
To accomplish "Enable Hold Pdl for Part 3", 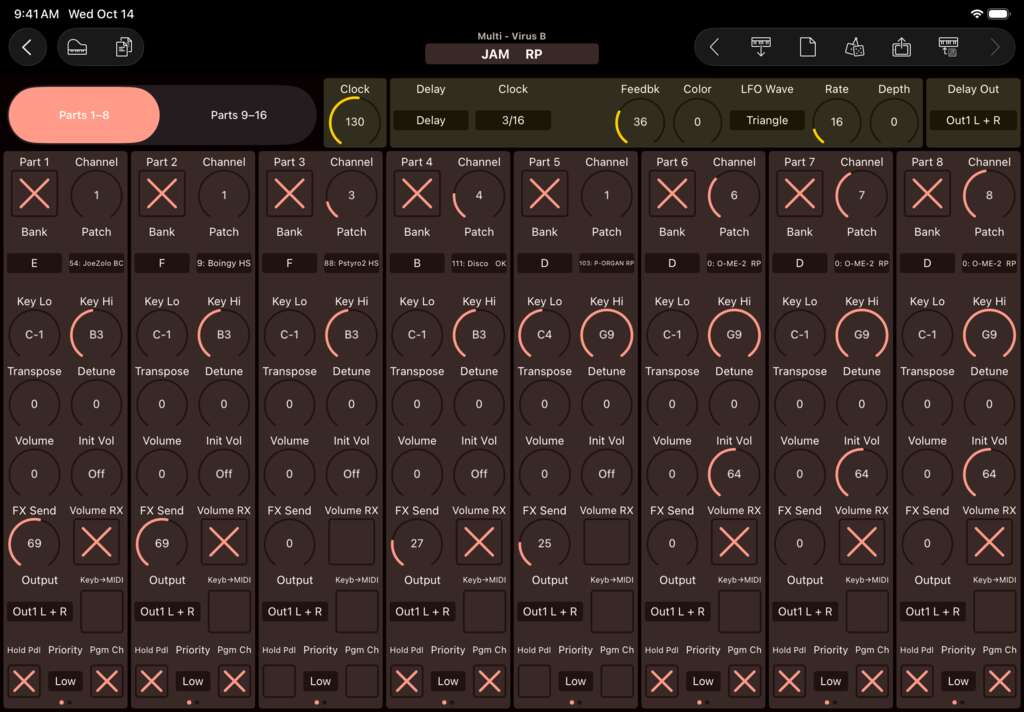I will (x=279, y=681).
